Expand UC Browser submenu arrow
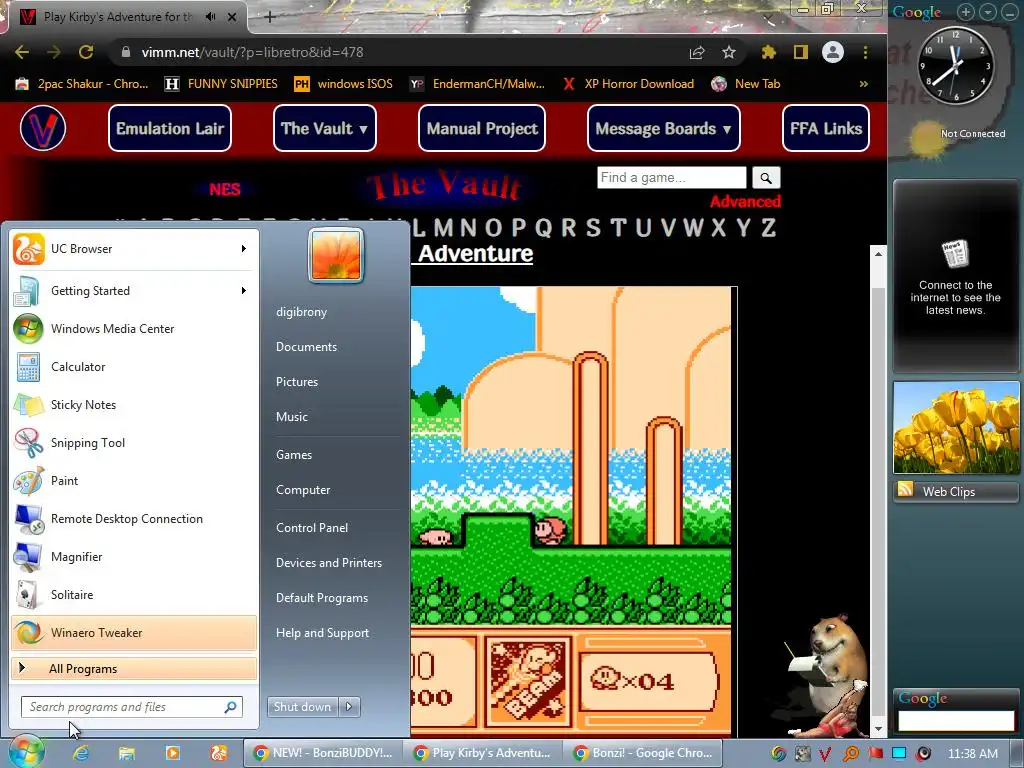This screenshot has height=768, width=1024. click(x=244, y=249)
